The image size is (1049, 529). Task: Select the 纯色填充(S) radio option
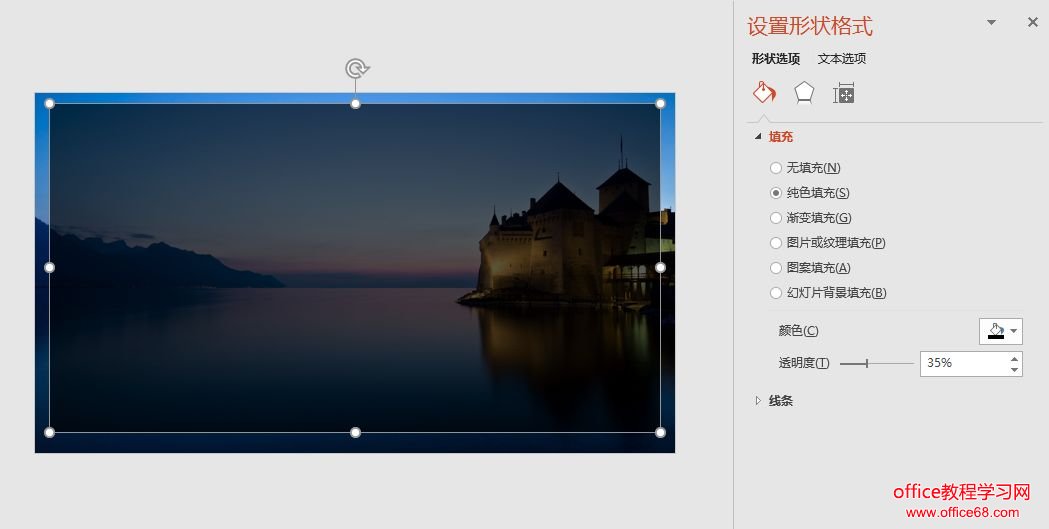click(776, 193)
